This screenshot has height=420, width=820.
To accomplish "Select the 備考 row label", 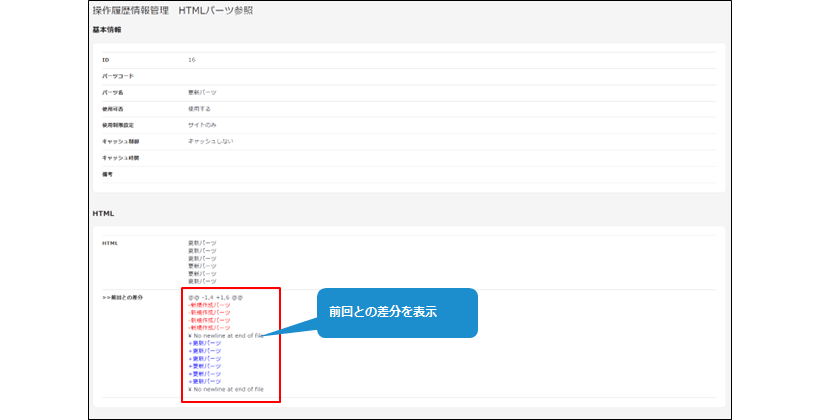I will 108,174.
